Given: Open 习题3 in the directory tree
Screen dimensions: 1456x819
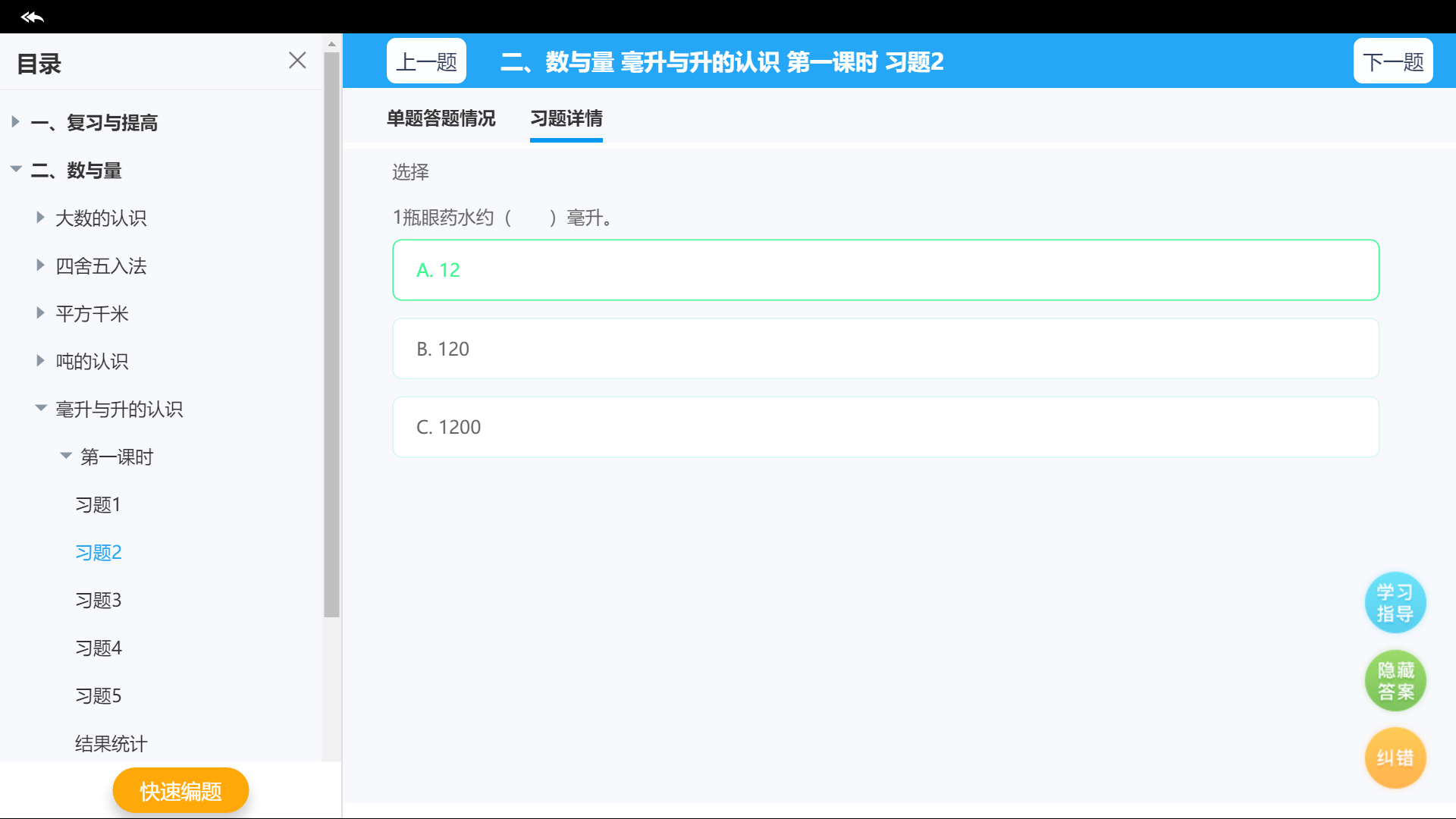Looking at the screenshot, I should 99,601.
